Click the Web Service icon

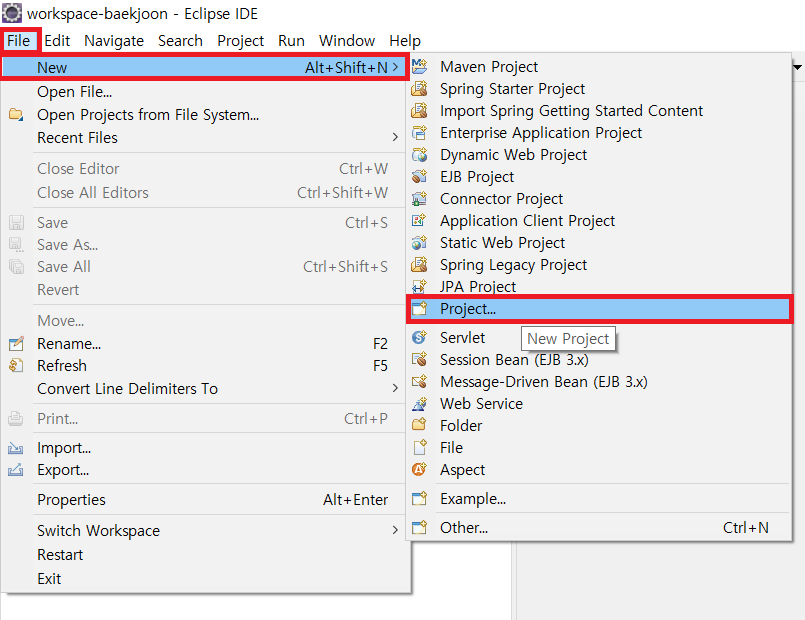click(x=419, y=403)
